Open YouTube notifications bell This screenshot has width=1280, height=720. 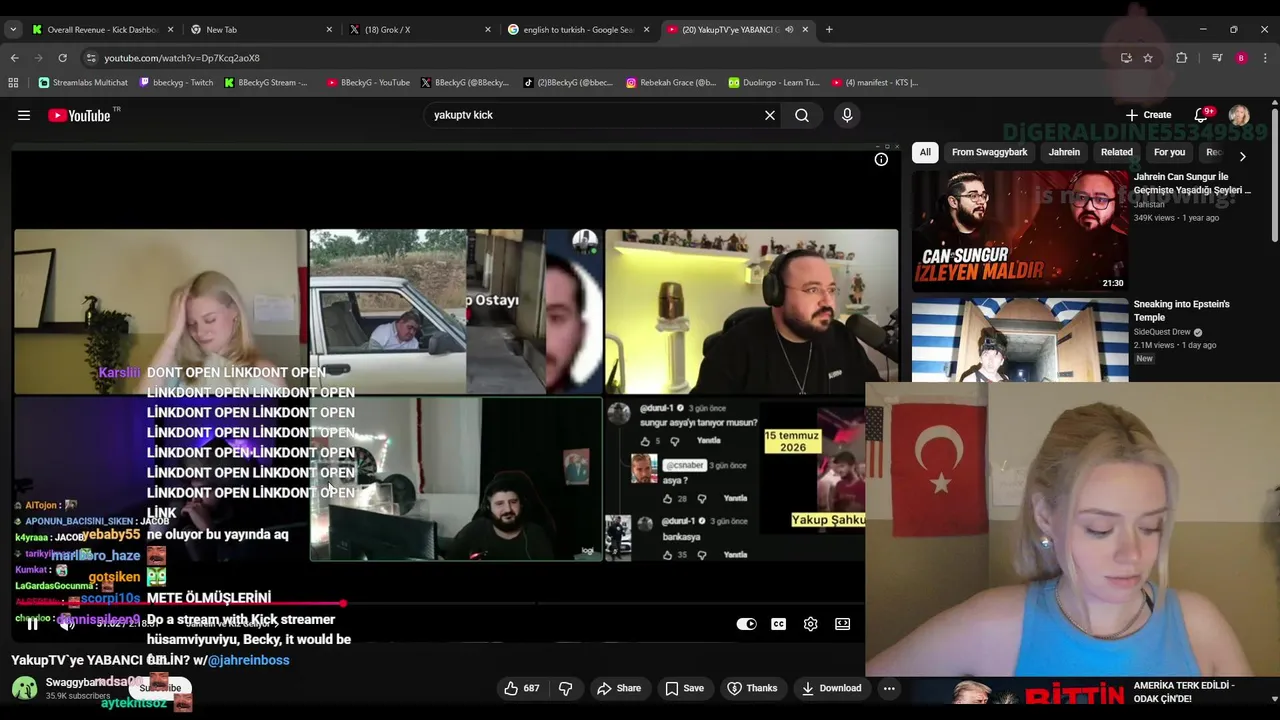click(x=1203, y=115)
